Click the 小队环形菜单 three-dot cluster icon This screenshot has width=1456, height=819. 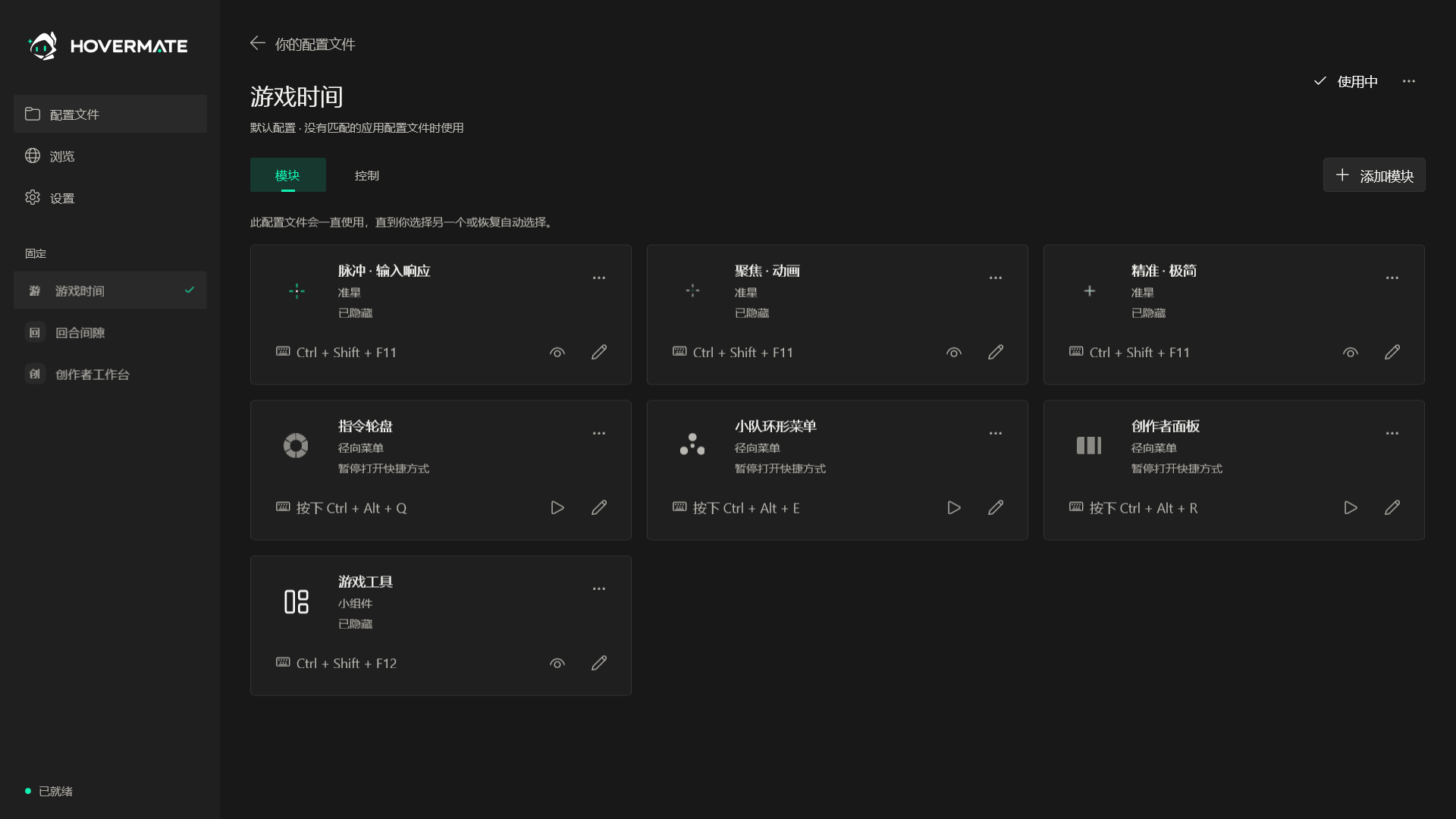pyautogui.click(x=692, y=444)
